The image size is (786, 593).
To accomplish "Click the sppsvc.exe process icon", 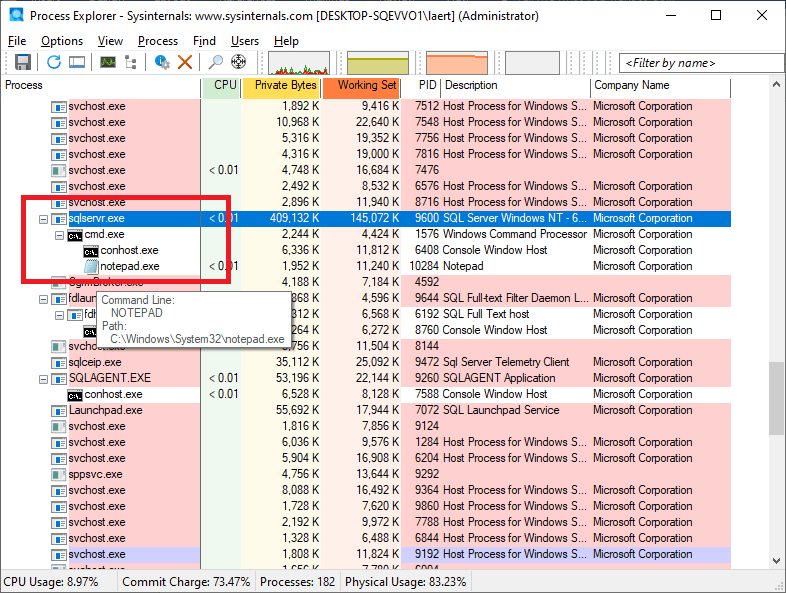I will 59,474.
